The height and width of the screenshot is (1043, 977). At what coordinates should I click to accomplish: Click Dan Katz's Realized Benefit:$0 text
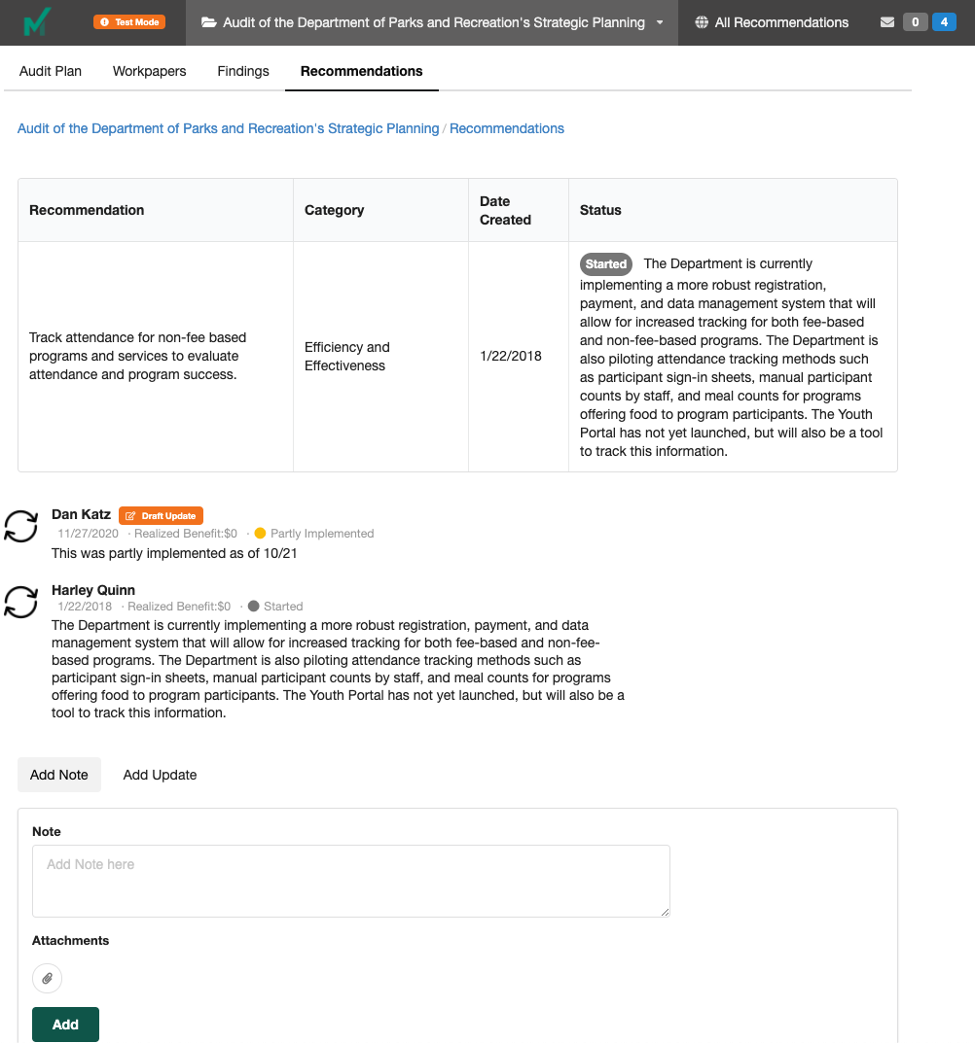click(x=186, y=533)
